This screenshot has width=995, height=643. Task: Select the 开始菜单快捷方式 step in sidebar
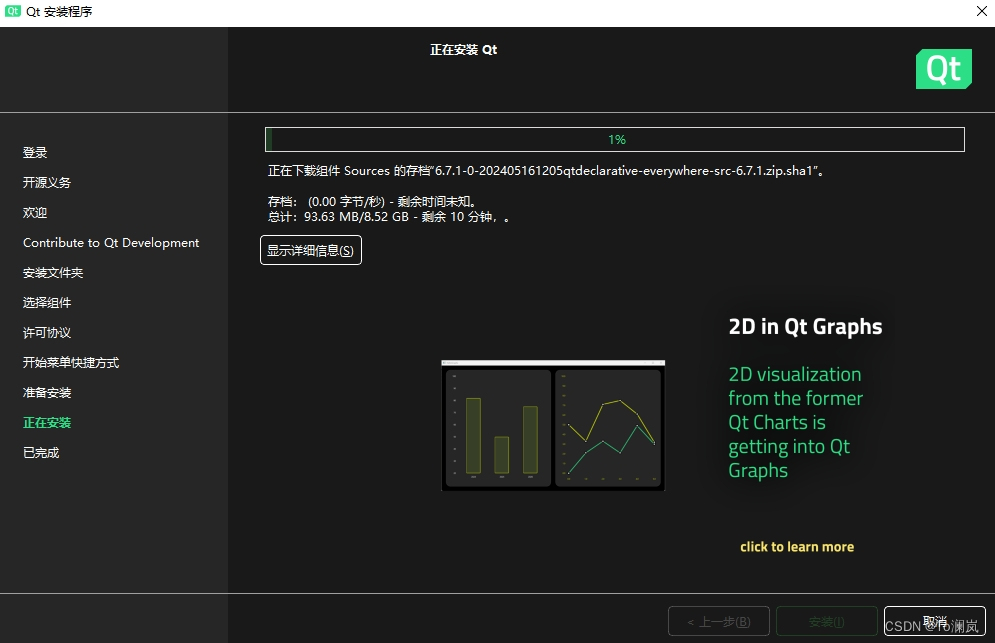[71, 362]
